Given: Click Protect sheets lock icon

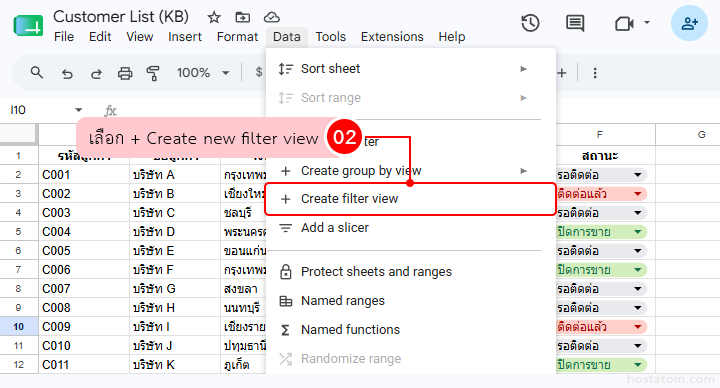Looking at the screenshot, I should (x=286, y=271).
